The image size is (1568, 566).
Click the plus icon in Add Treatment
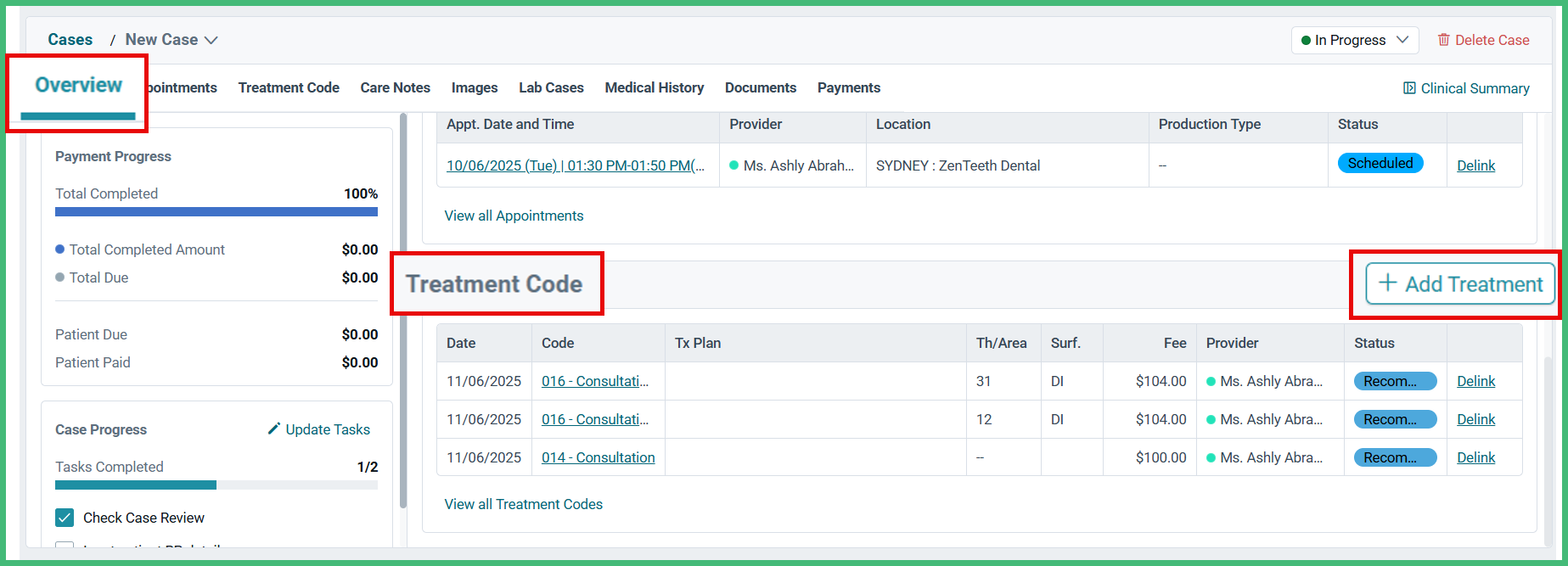pos(1387,283)
